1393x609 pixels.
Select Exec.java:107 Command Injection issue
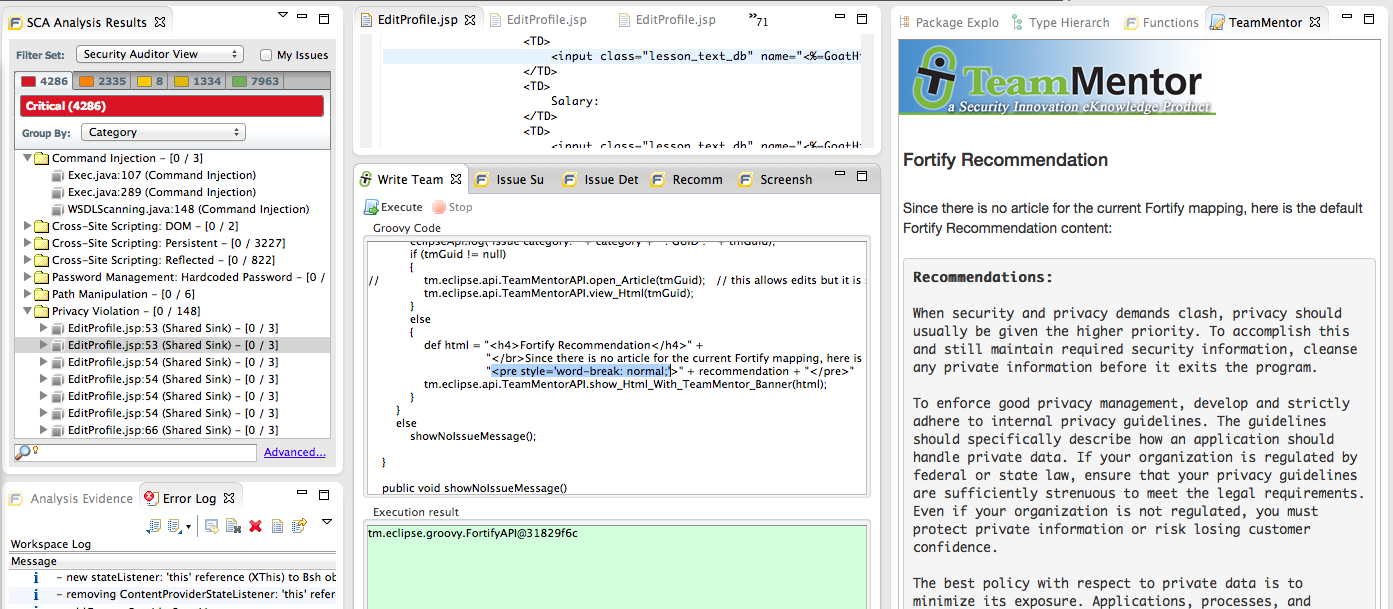click(161, 175)
